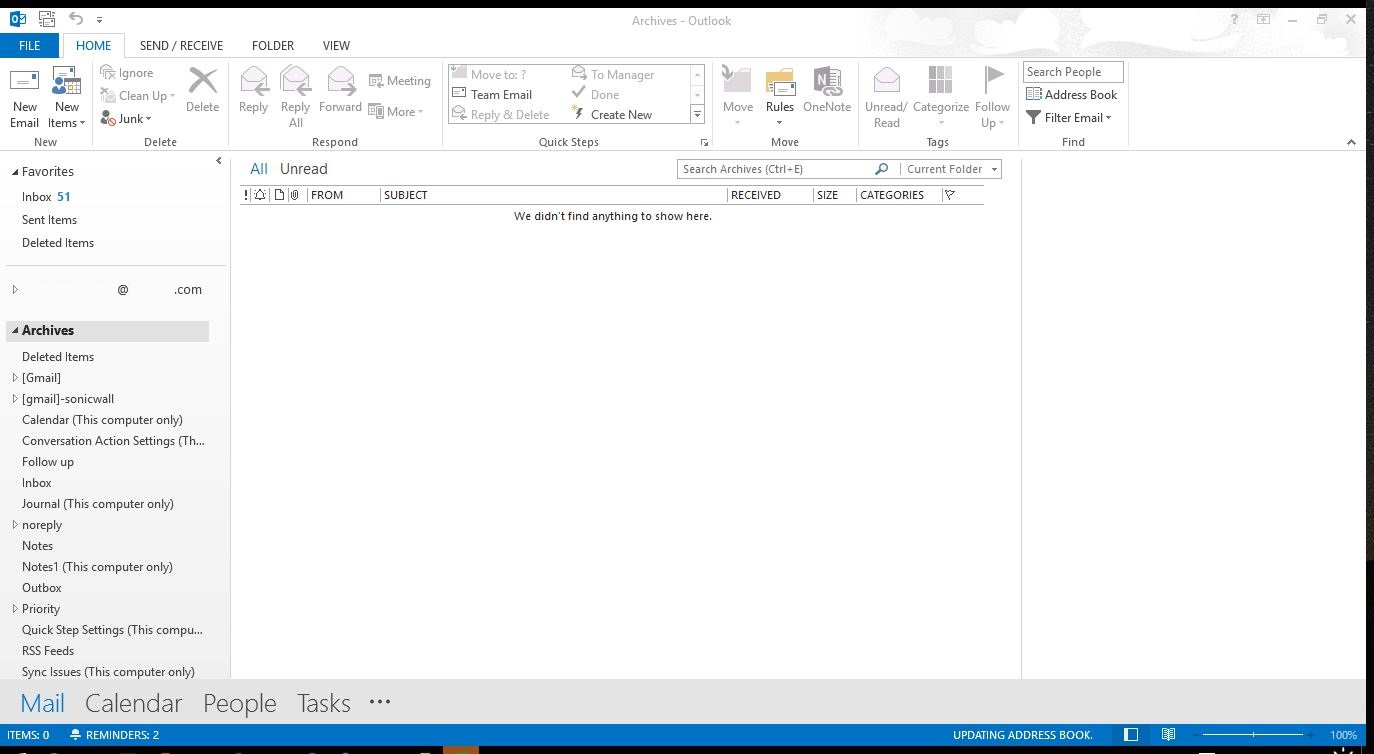Open the Quick Steps dialog launcher
Screen dimensions: 1374x754
[x=704, y=142]
